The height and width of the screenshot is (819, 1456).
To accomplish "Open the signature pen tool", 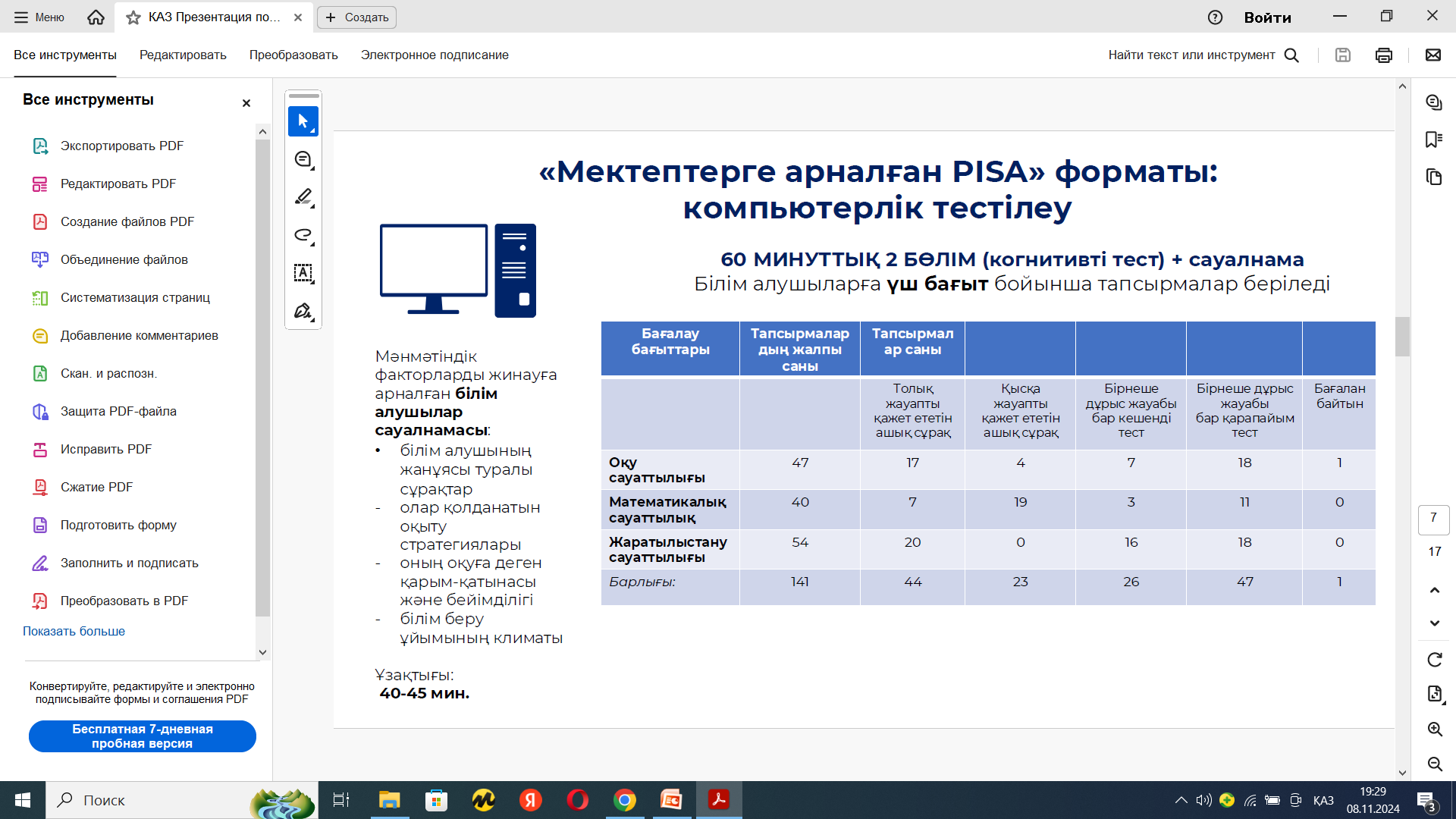I will pyautogui.click(x=303, y=311).
